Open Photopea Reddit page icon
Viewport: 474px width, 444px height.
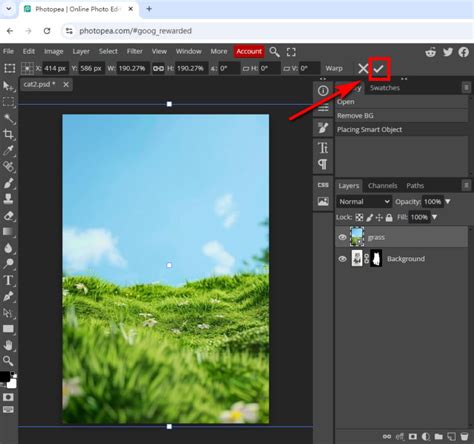click(431, 52)
